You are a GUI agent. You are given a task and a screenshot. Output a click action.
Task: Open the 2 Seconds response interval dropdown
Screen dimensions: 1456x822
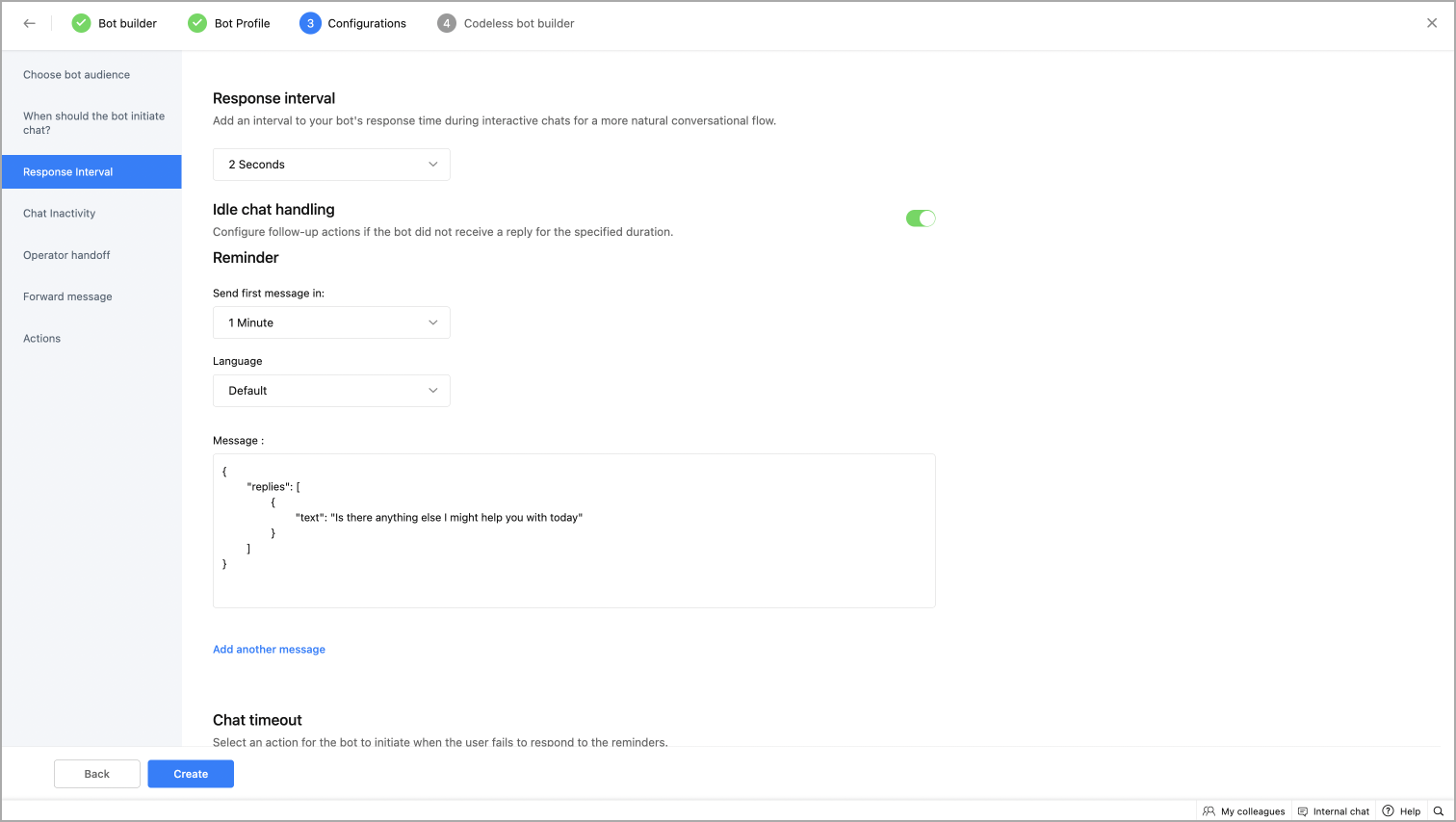coord(331,165)
